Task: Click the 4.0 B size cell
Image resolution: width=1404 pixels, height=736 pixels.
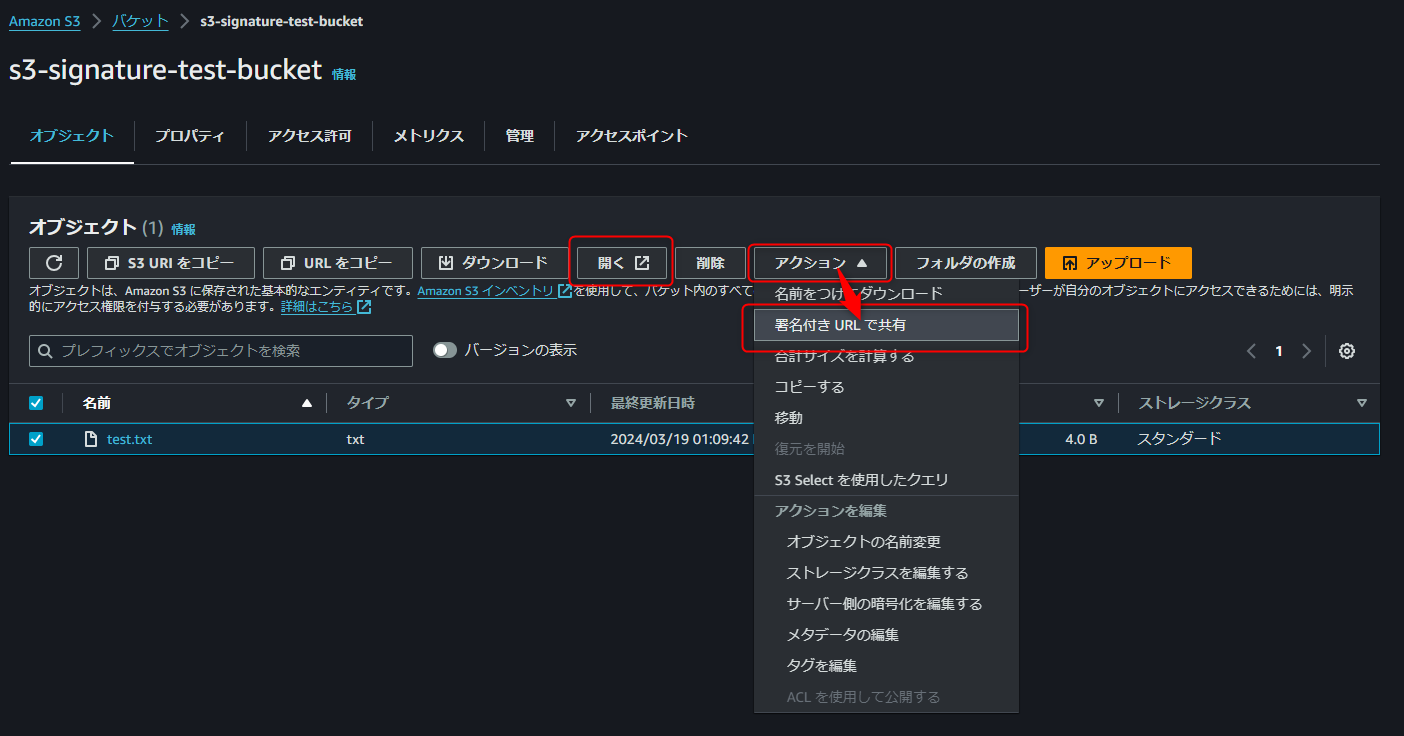Action: pos(1081,439)
